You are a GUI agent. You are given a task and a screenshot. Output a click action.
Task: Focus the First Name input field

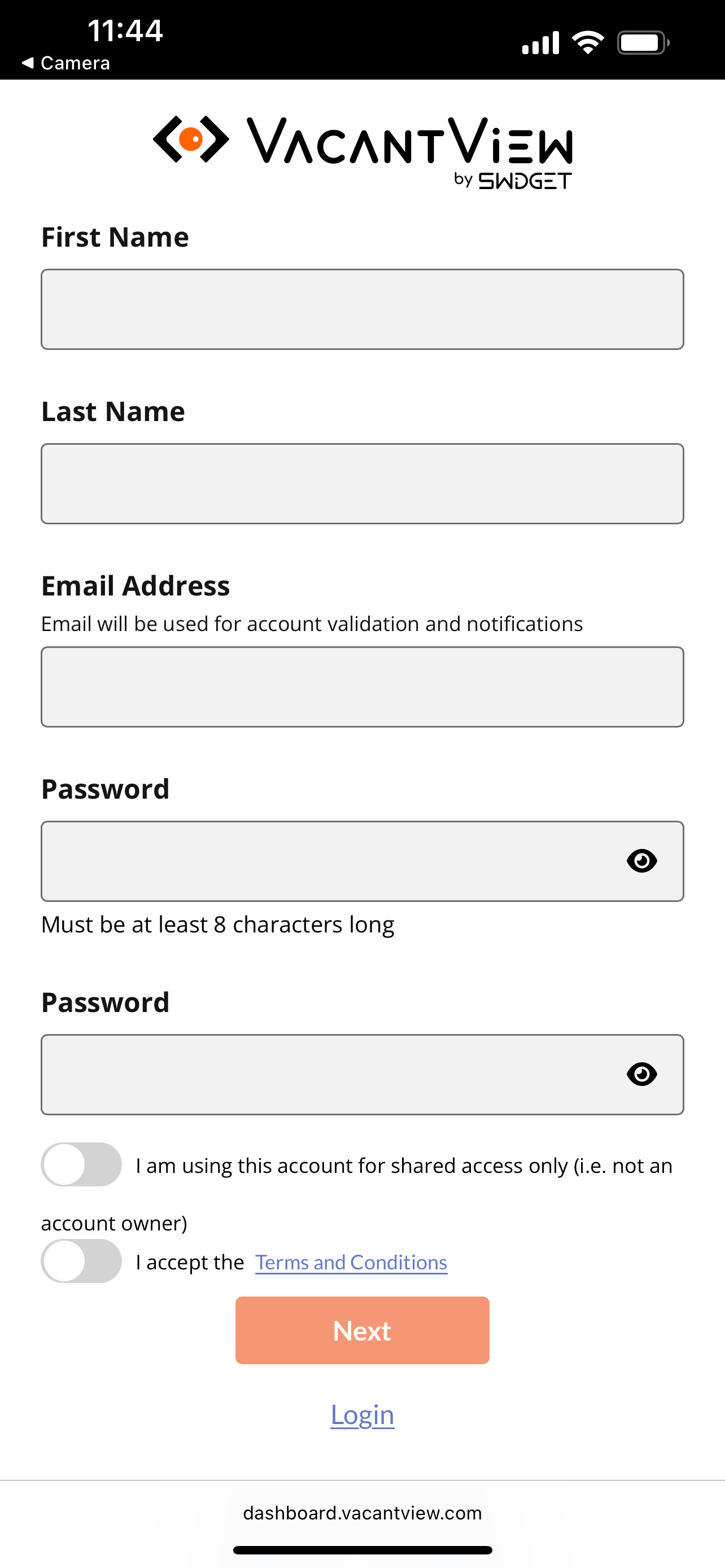(x=362, y=309)
